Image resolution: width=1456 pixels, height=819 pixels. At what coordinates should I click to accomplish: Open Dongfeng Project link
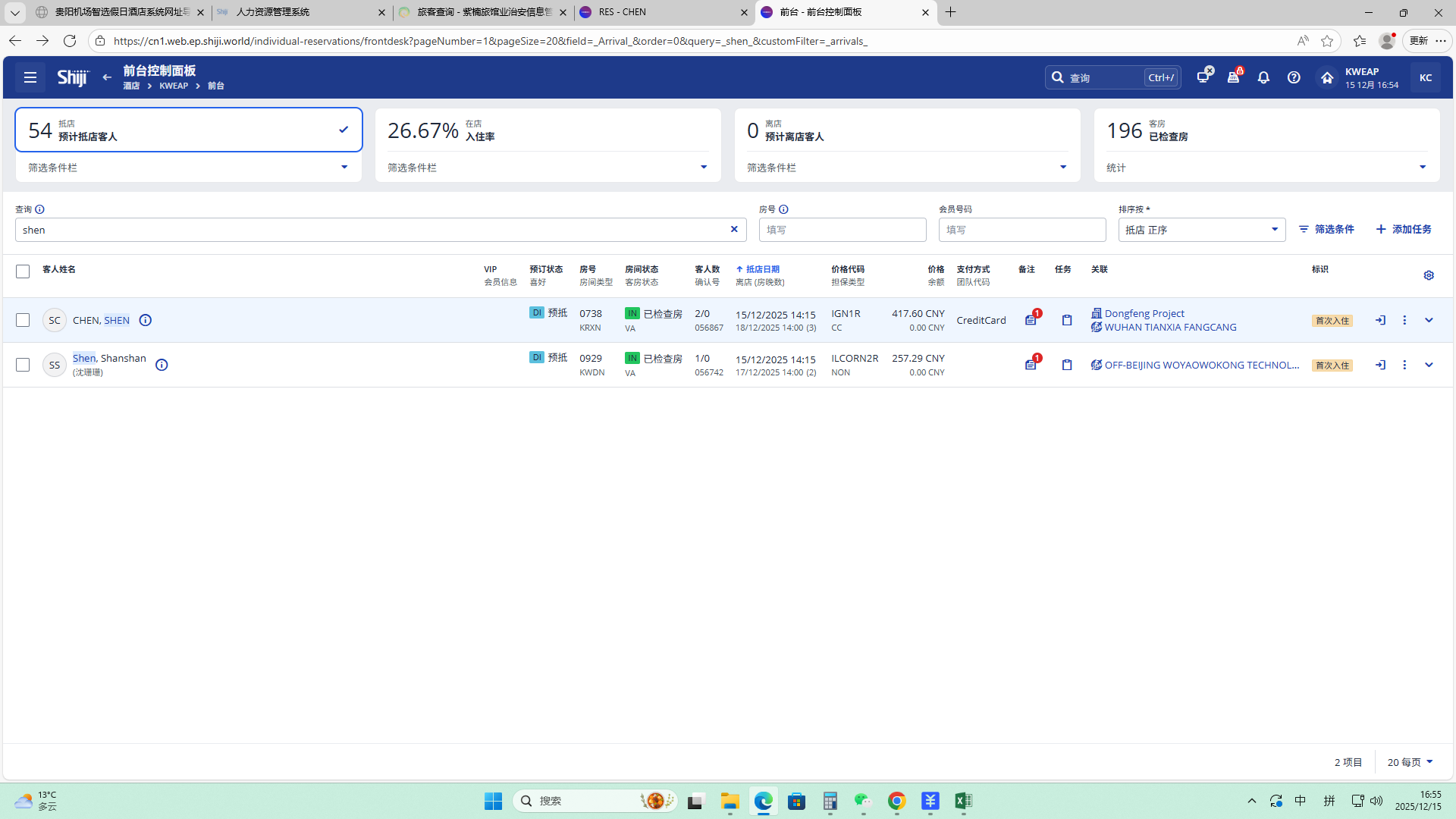(1144, 313)
